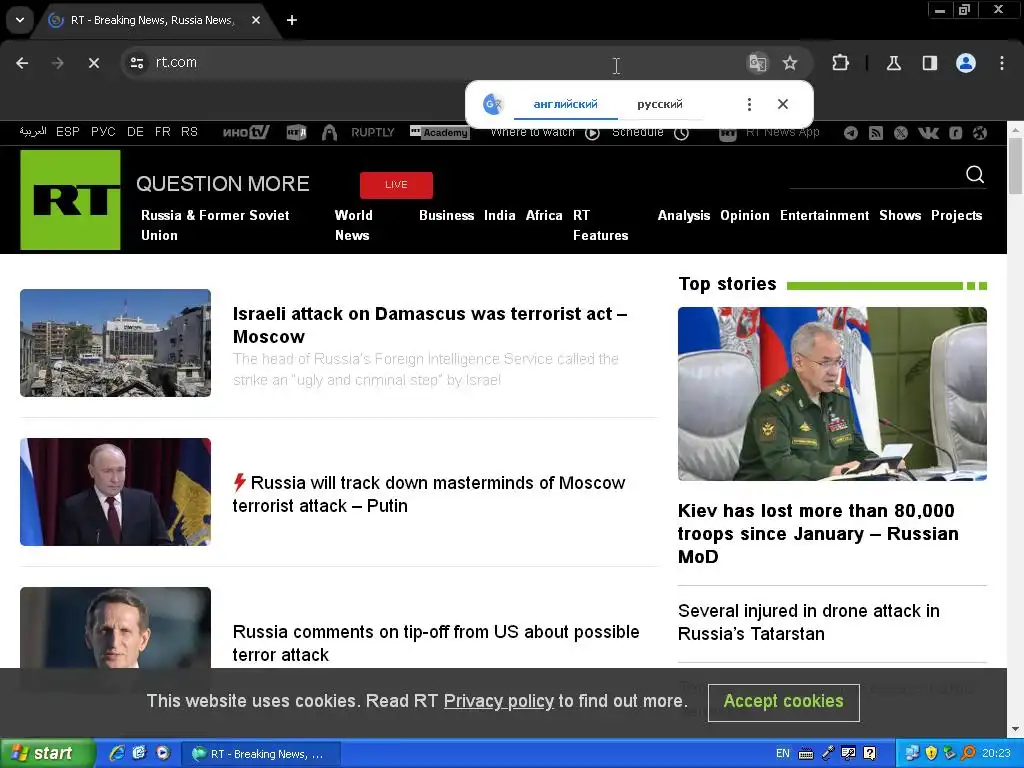1024x768 pixels.
Task: Stop loading the rt.com page
Action: (x=93, y=63)
